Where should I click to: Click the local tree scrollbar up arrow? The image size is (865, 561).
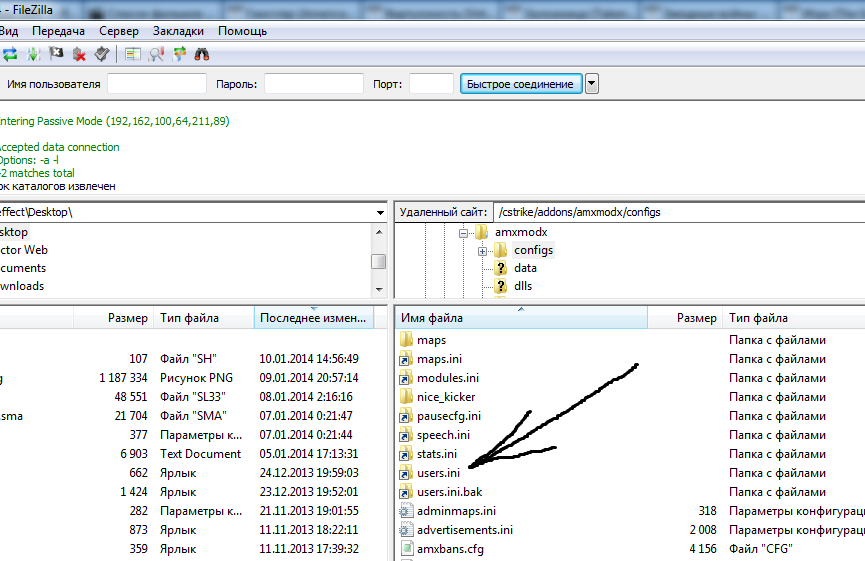[379, 232]
